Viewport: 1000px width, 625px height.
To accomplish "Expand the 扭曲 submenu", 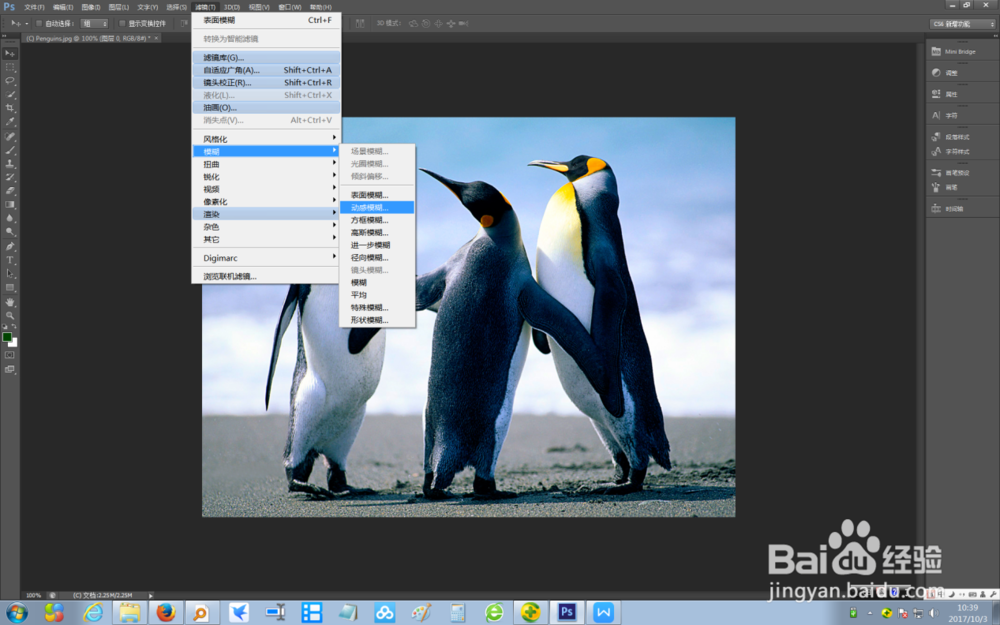I will pos(266,164).
